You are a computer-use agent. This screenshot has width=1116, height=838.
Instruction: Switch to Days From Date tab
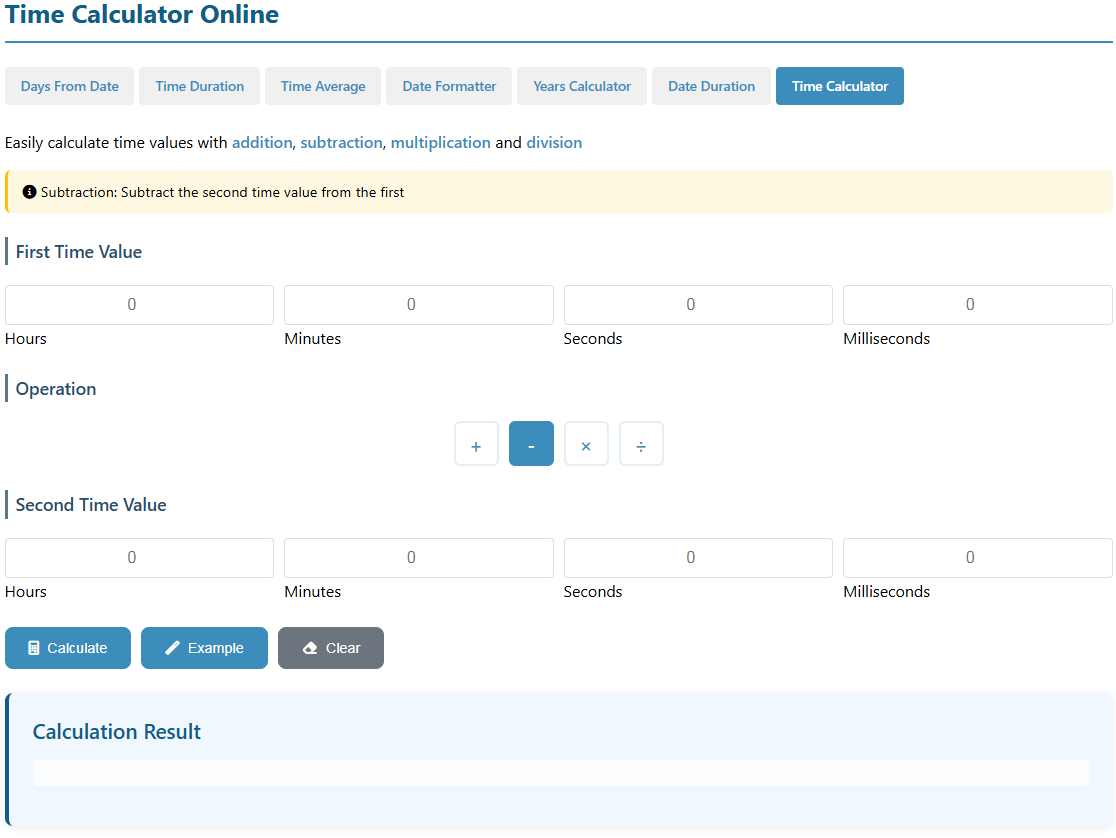[x=70, y=86]
